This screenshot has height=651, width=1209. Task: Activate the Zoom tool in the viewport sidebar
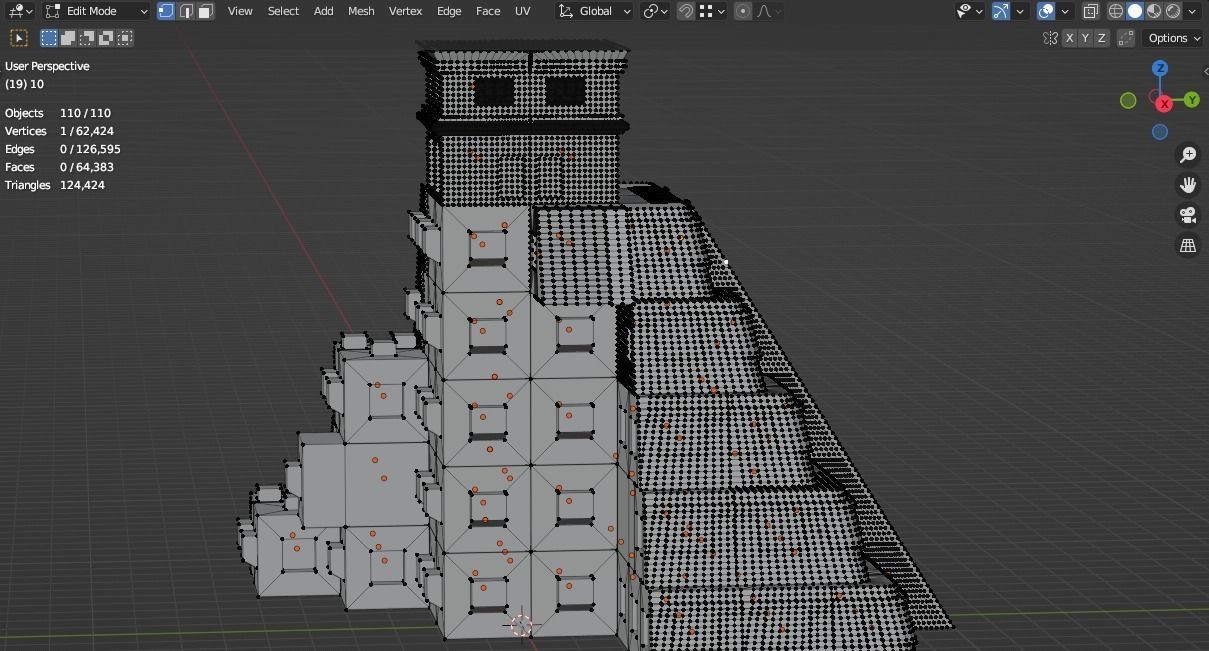[1186, 154]
